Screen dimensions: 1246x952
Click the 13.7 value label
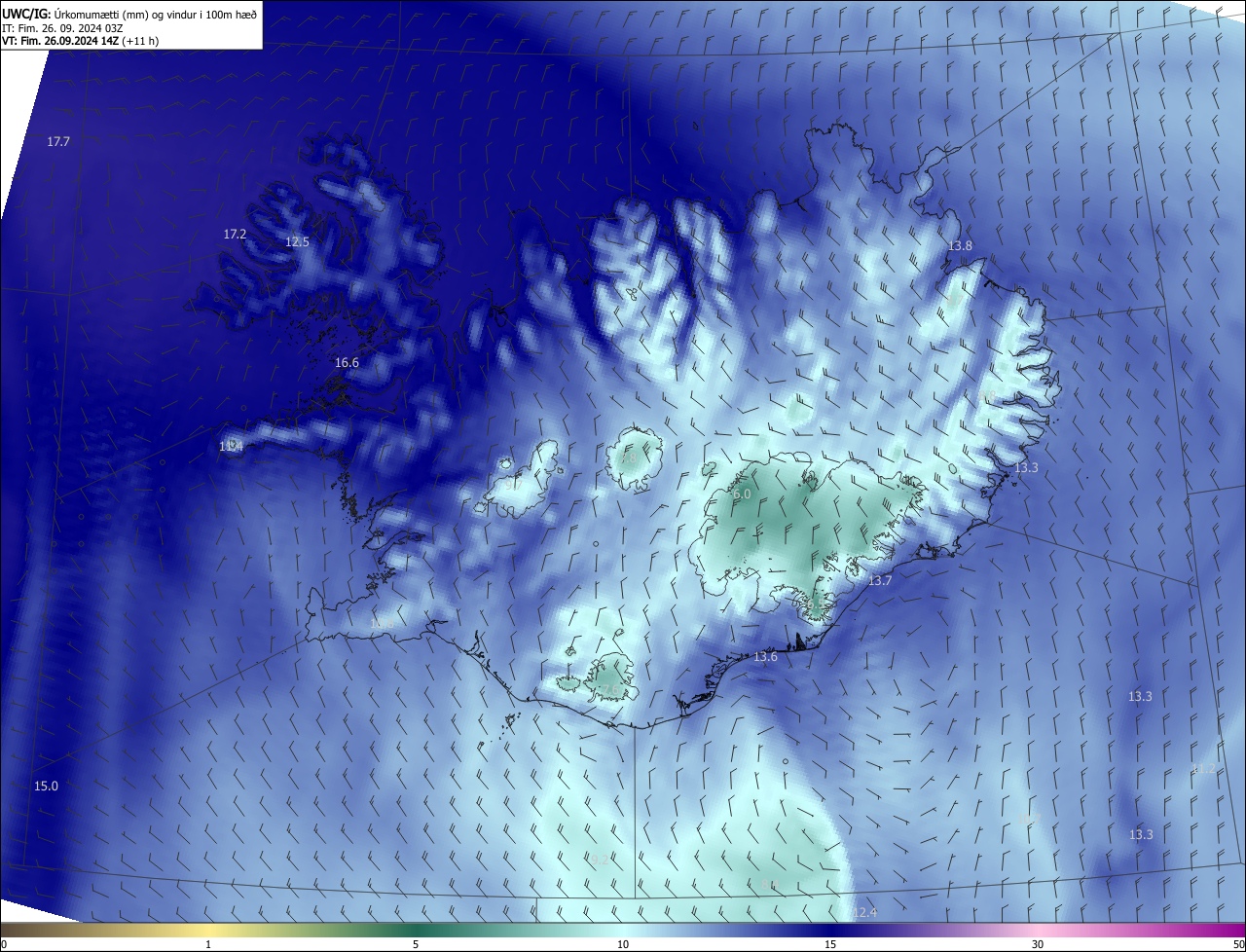tap(879, 581)
